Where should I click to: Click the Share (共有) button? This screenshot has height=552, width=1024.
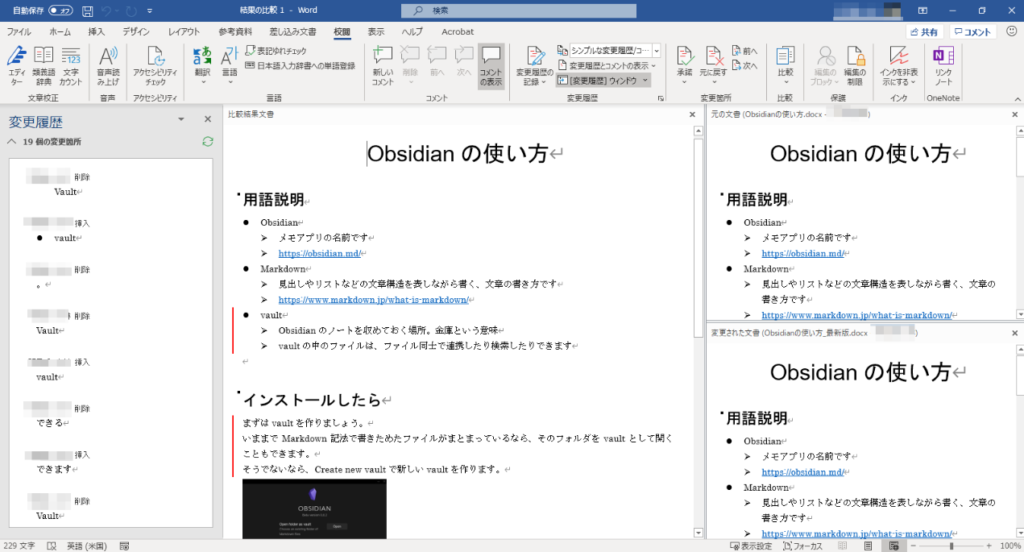923,32
